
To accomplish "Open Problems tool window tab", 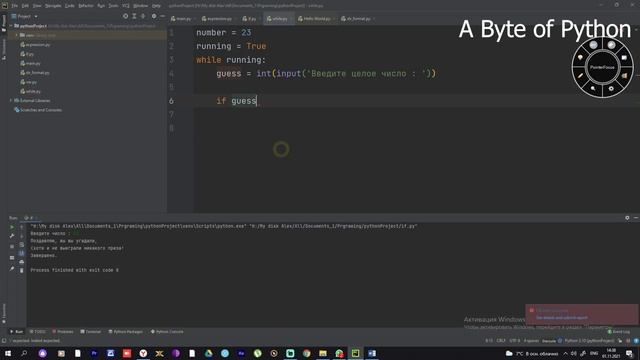I will point(63,332).
